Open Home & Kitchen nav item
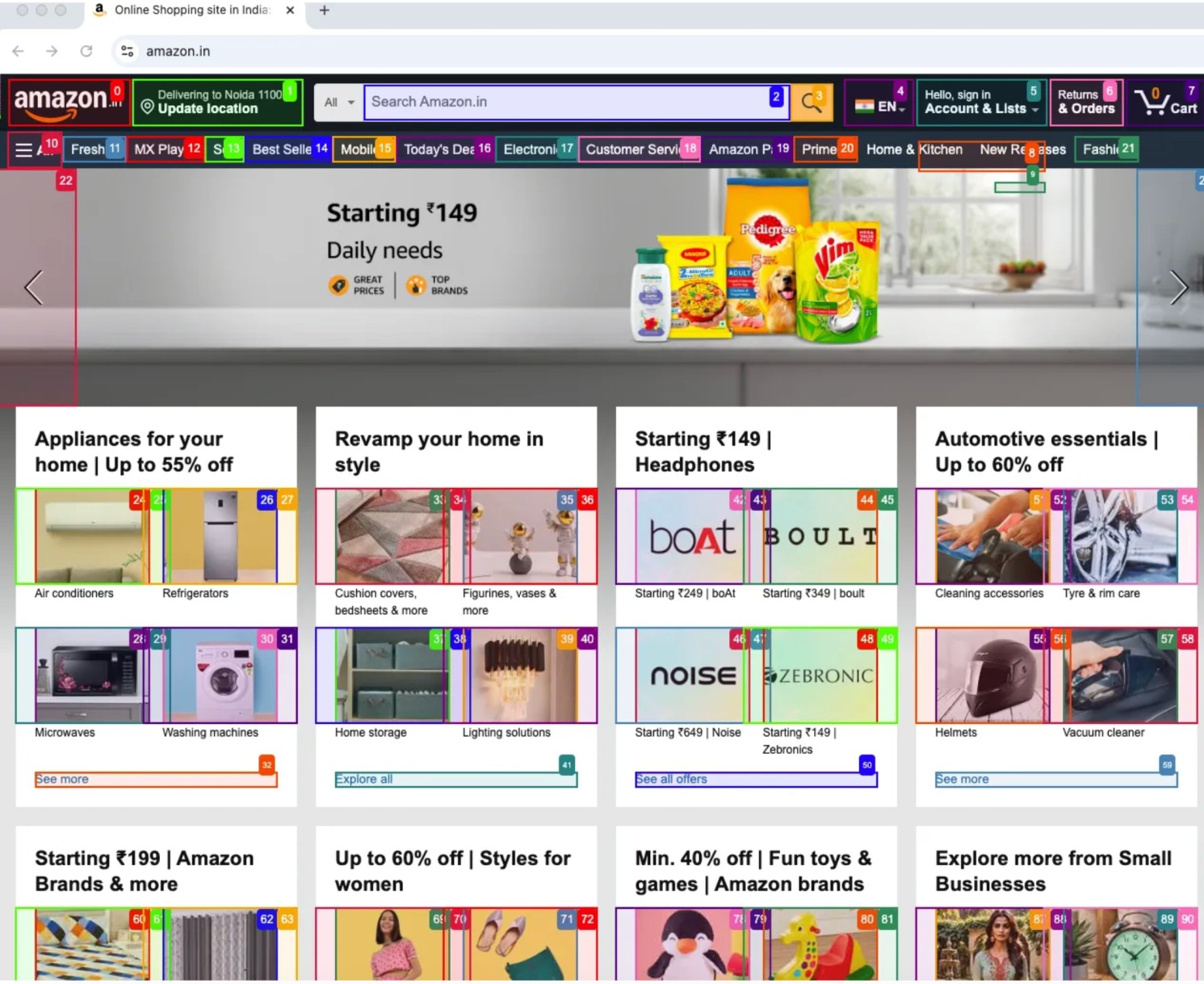Screen dimensions: 1204x984 click(914, 149)
